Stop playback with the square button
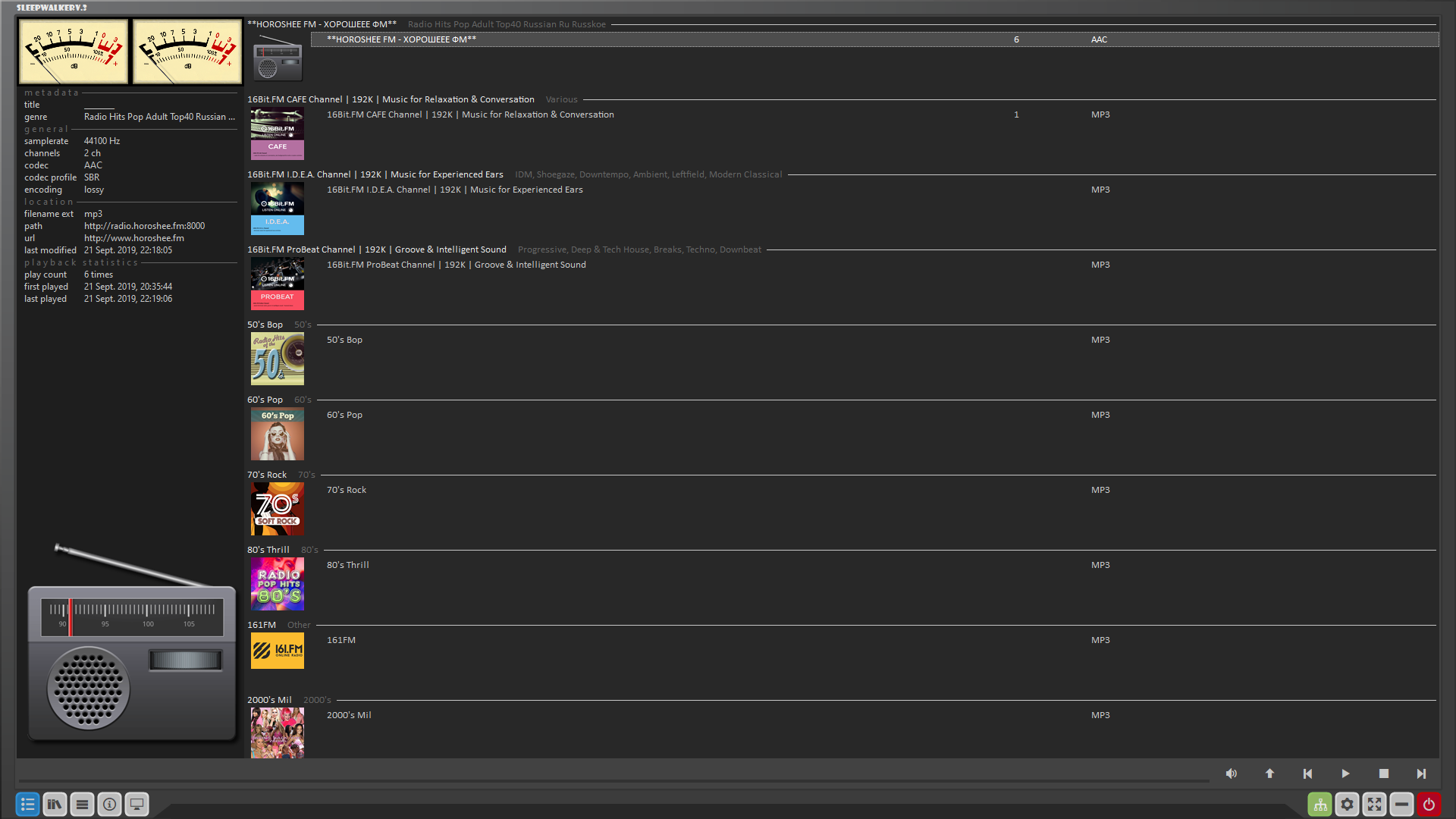Screen dimensions: 1456x819 click(x=1383, y=773)
